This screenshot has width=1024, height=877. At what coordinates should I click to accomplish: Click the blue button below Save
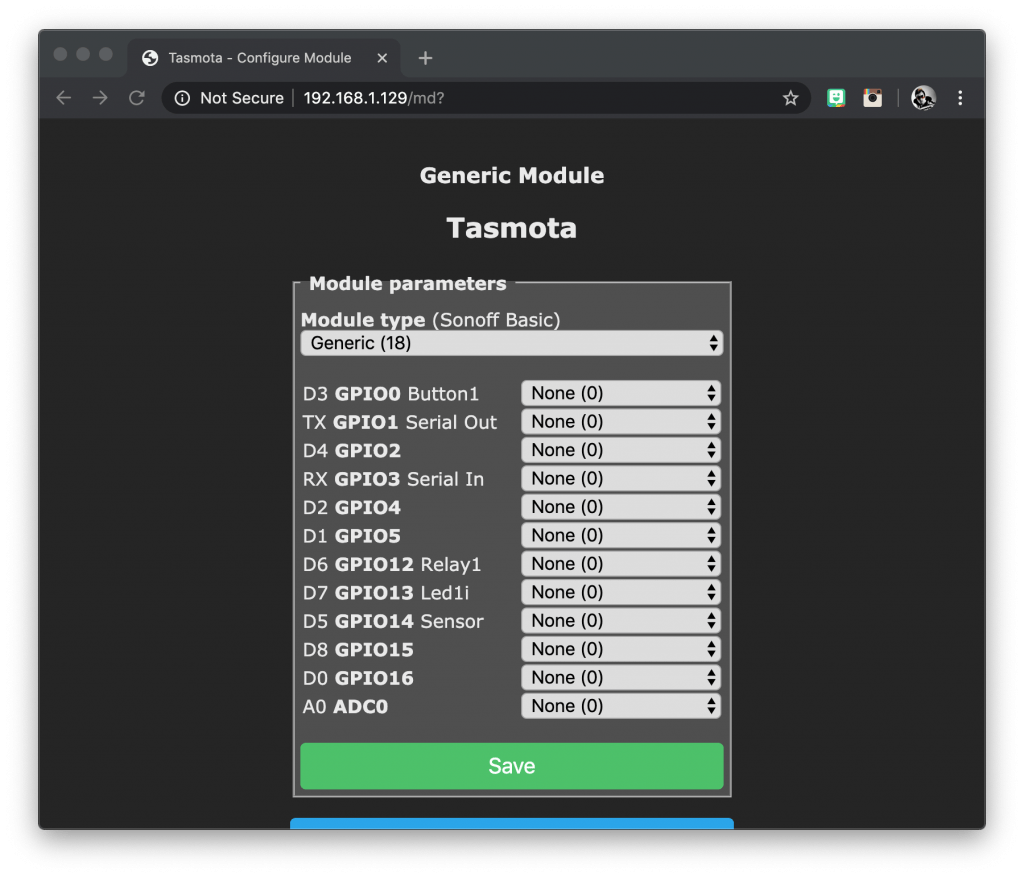point(511,823)
